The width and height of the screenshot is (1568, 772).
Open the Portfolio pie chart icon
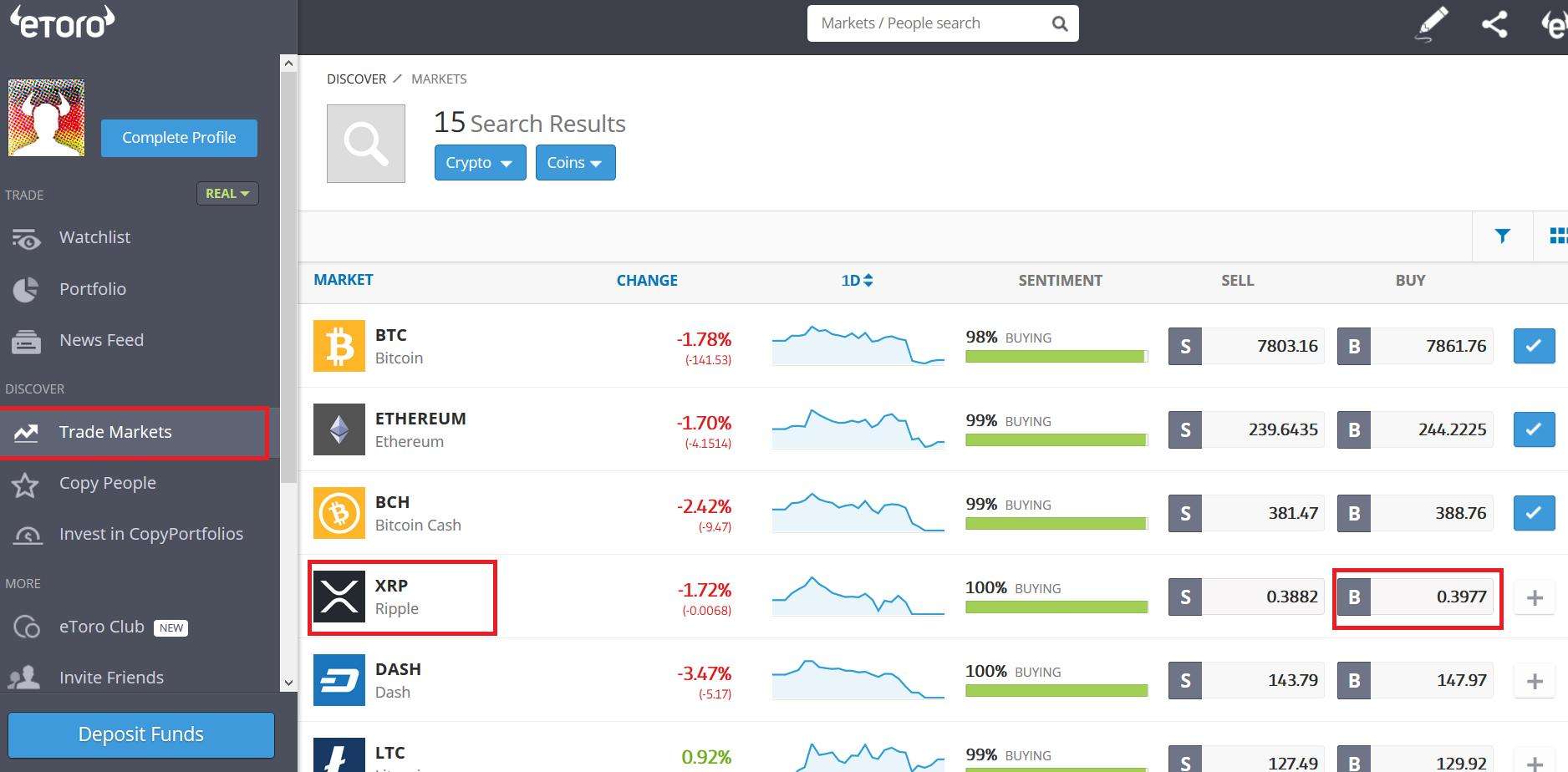[x=26, y=289]
